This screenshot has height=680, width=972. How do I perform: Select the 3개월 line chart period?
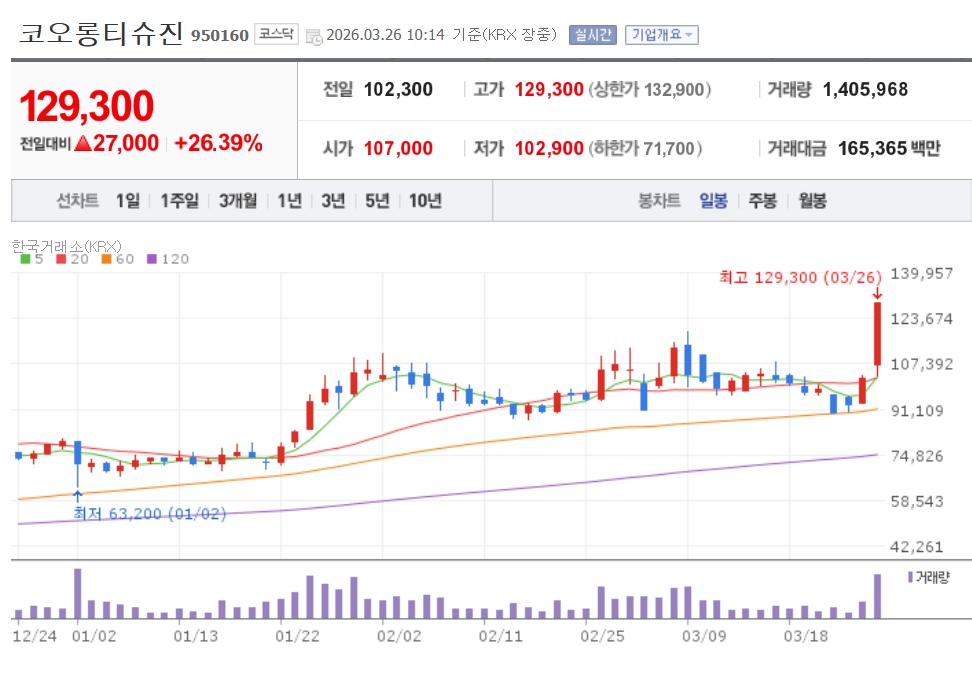click(238, 201)
